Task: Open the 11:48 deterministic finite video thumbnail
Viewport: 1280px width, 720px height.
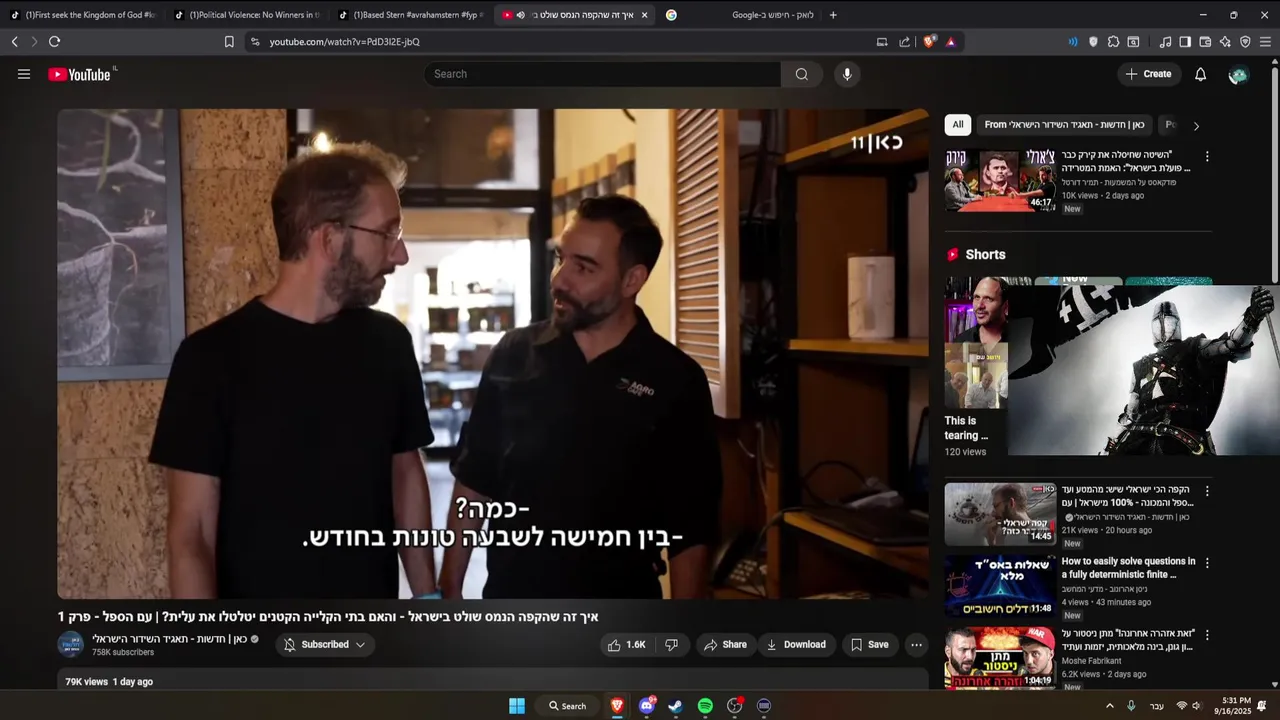Action: [1000, 586]
